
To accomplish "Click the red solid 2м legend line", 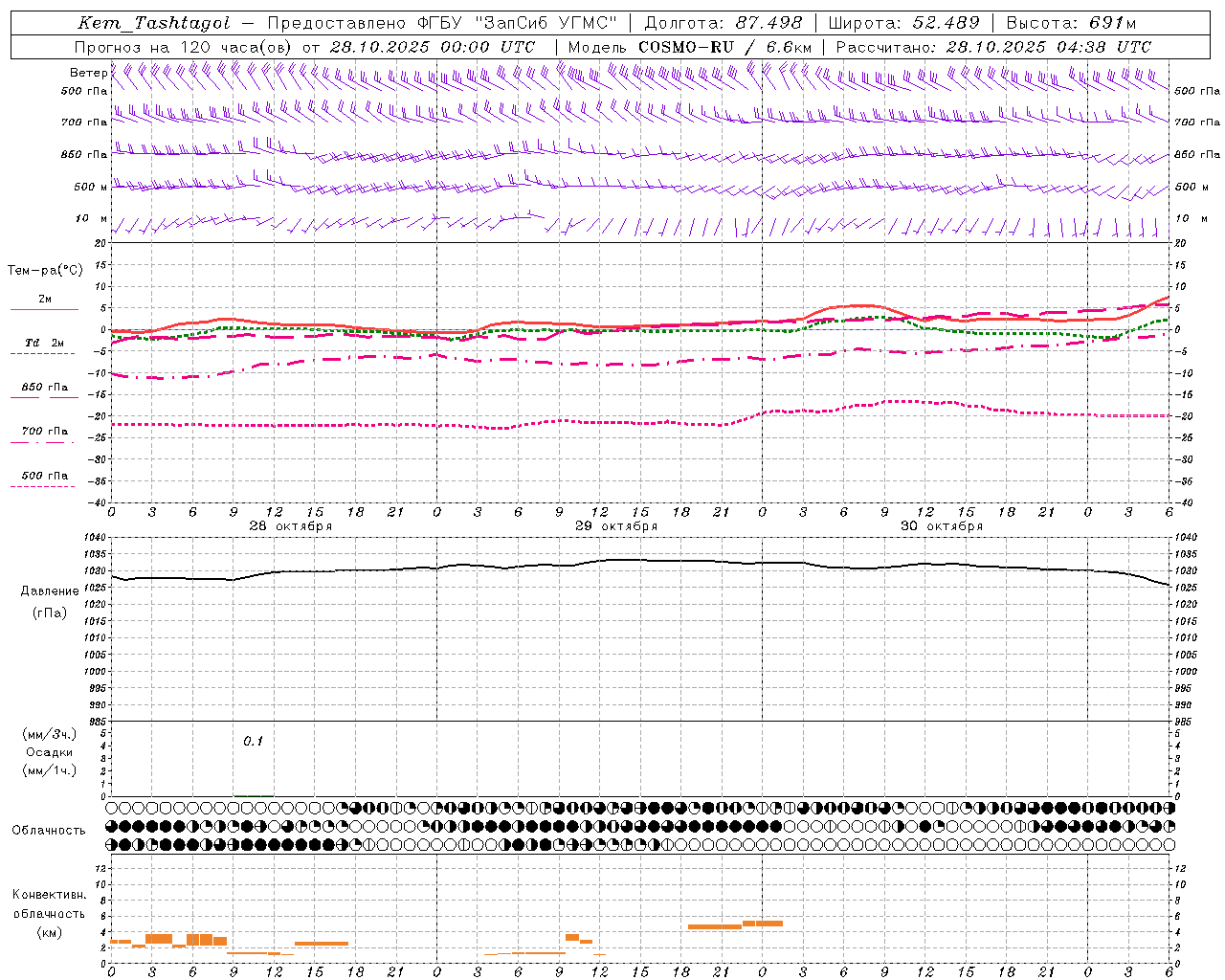I will click(44, 310).
